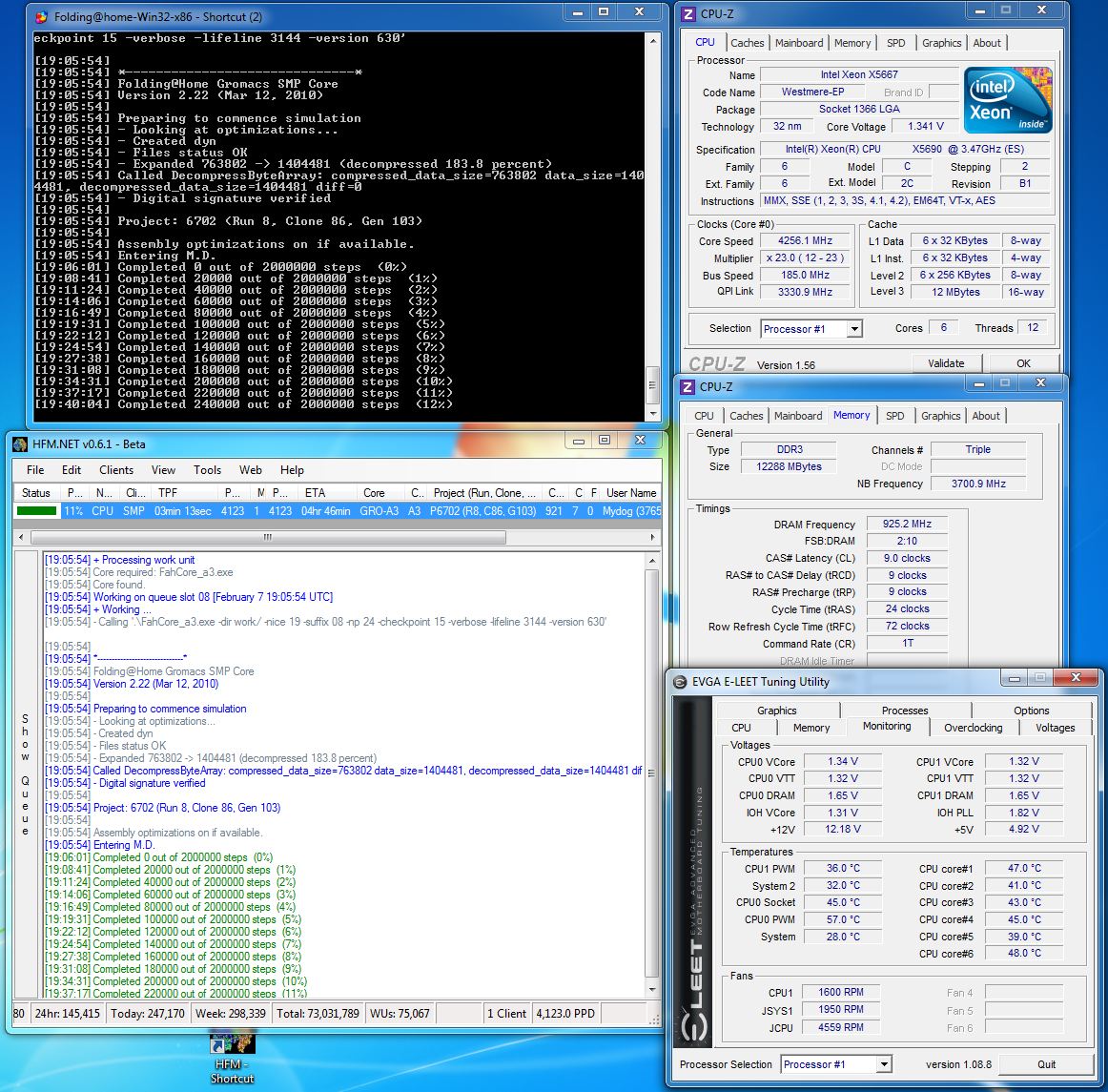Image resolution: width=1108 pixels, height=1092 pixels.
Task: Click the '1 Client' status bar entry
Action: pos(506,1014)
